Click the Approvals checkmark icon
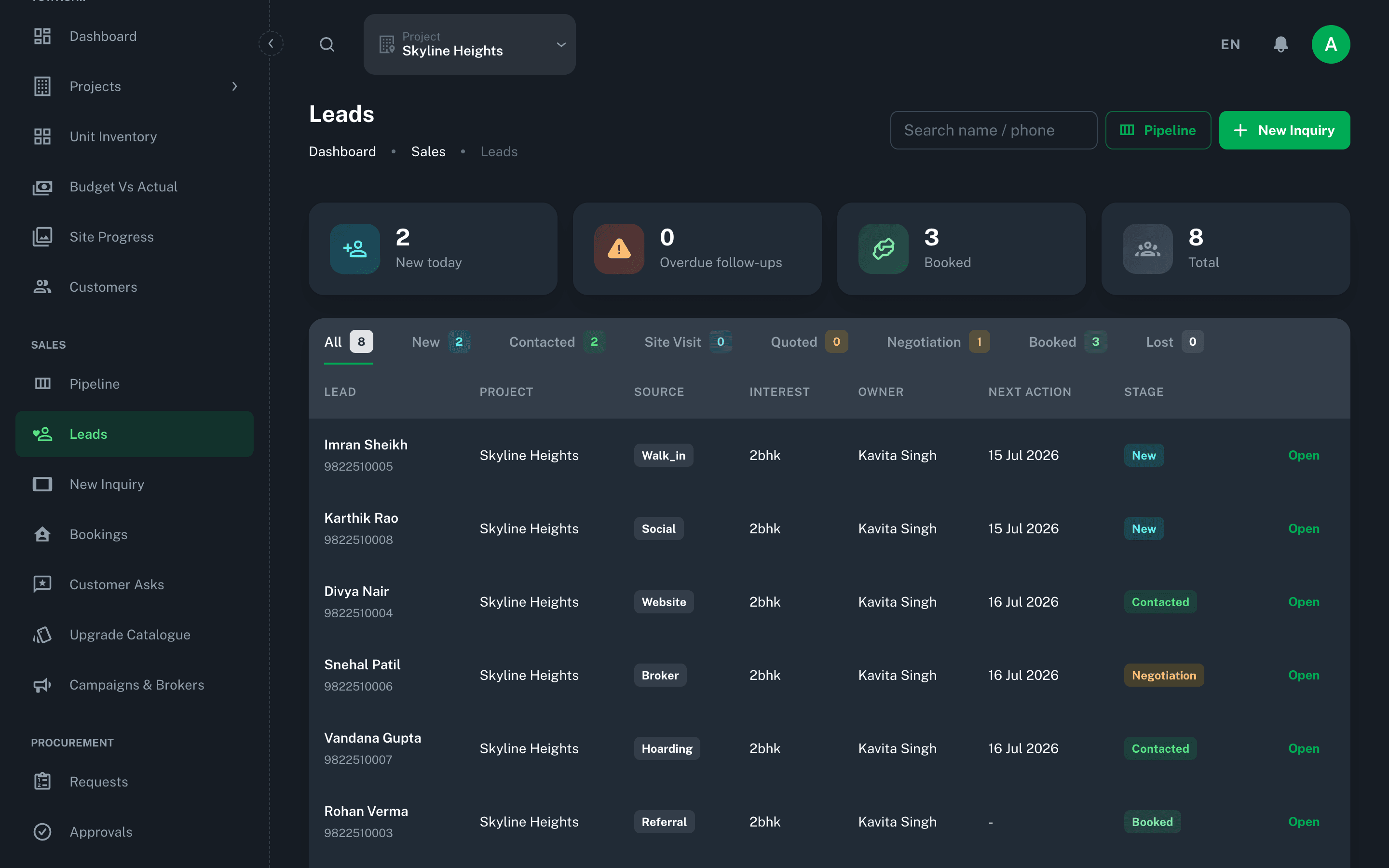Viewport: 1389px width, 868px height. click(x=42, y=832)
